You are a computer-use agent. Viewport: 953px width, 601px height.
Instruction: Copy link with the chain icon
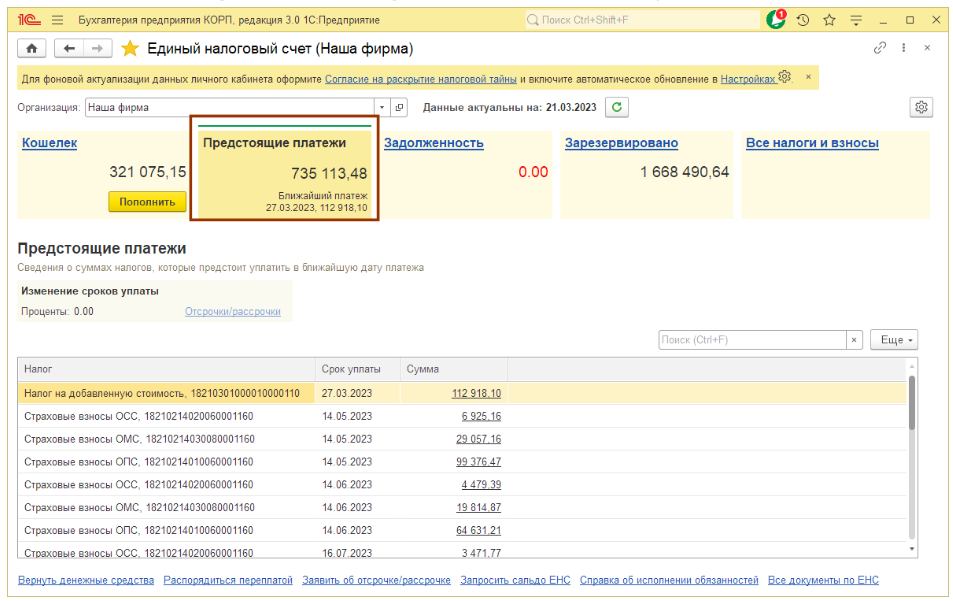click(x=880, y=48)
